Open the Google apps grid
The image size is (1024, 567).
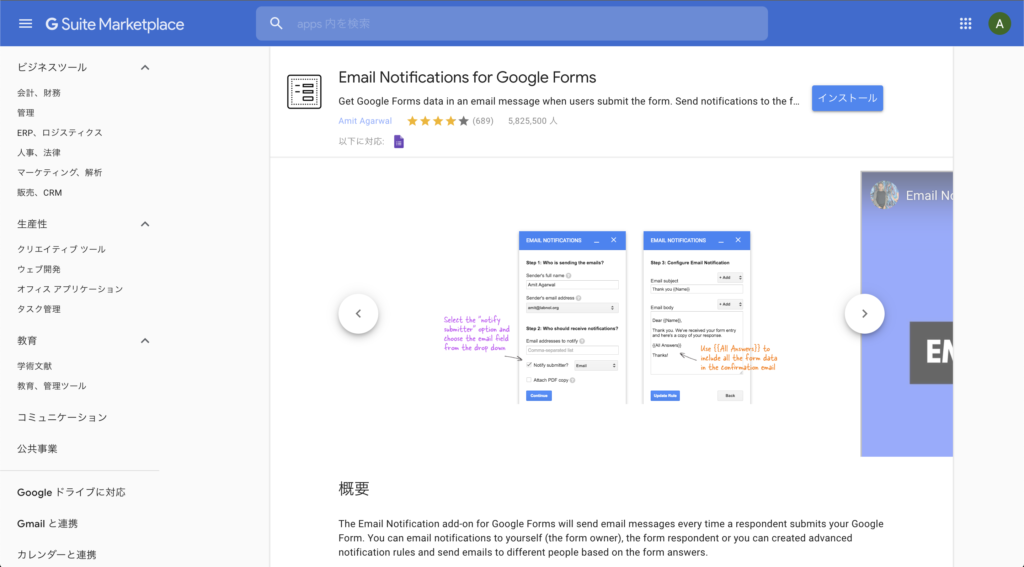pos(965,24)
